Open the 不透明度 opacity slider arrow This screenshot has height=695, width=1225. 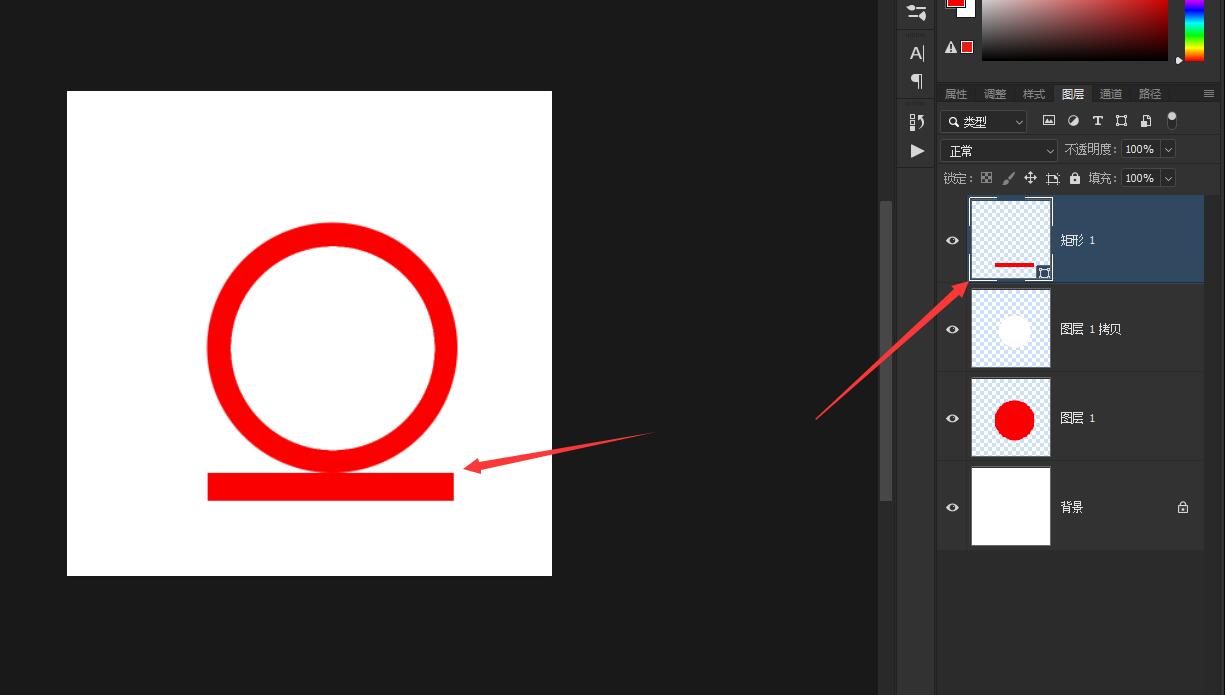point(1167,149)
